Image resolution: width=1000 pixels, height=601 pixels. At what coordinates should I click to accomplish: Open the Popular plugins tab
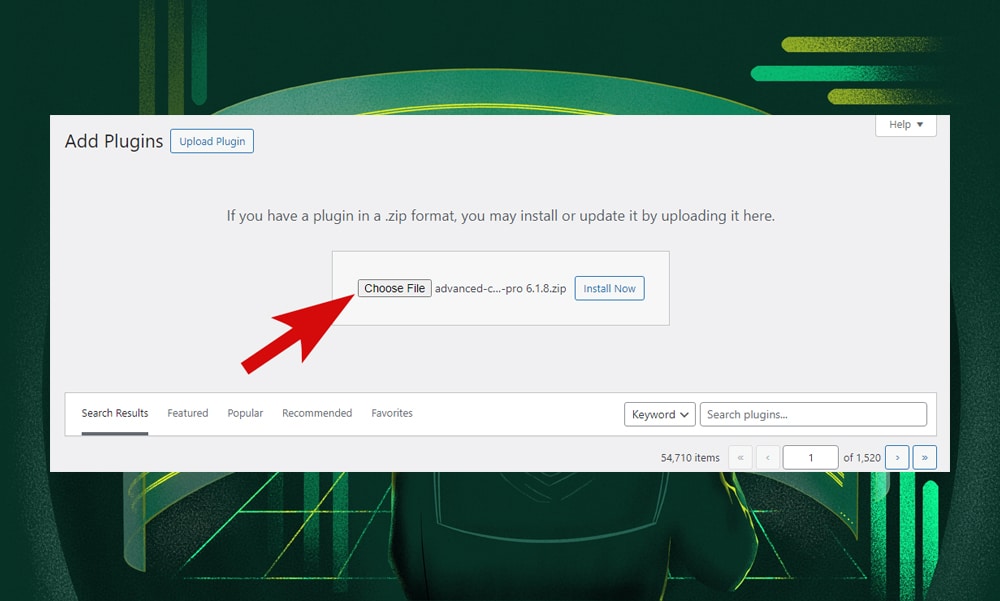(245, 413)
